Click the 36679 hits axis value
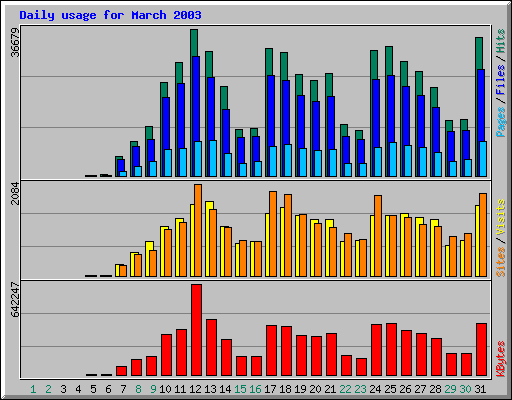The width and height of the screenshot is (512, 400). click(15, 42)
